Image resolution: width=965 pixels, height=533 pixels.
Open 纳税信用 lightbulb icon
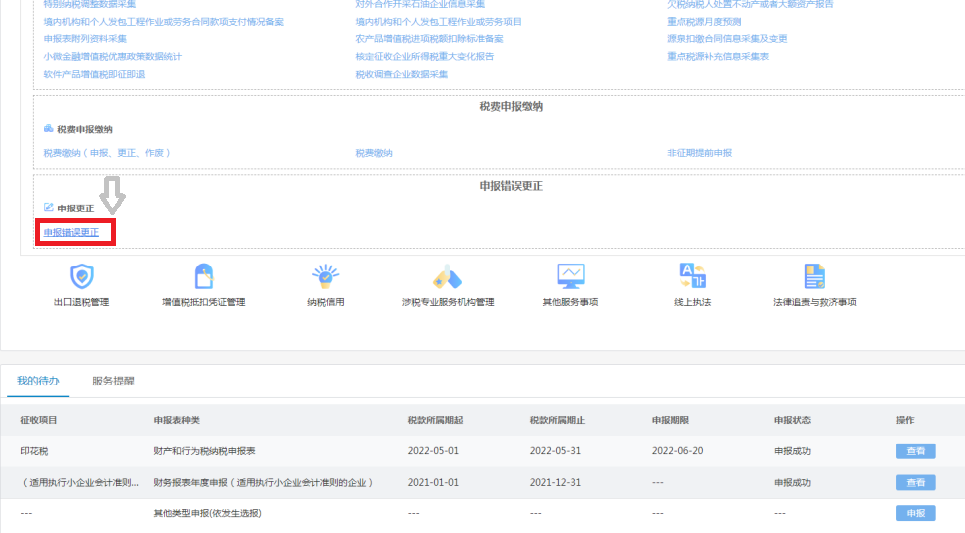326,276
